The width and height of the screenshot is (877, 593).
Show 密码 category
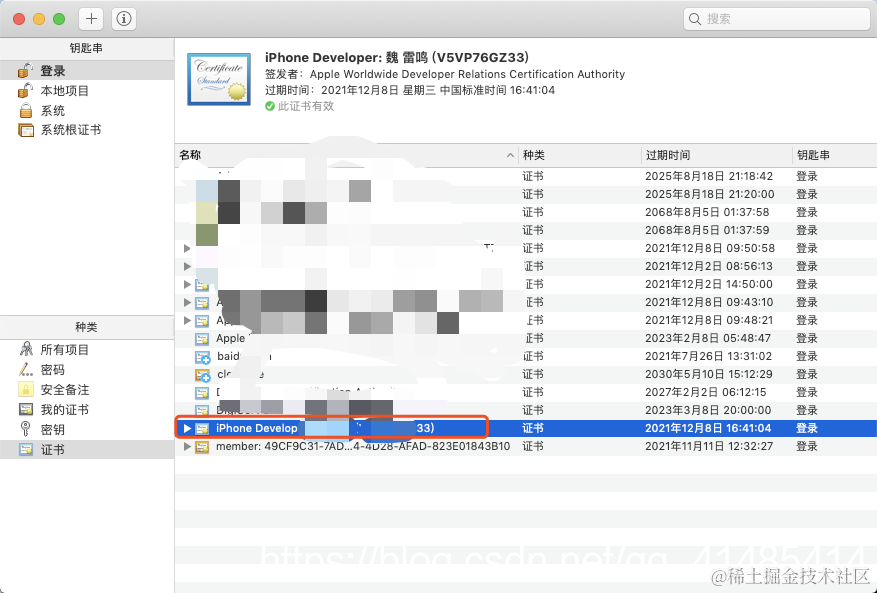pyautogui.click(x=87, y=370)
